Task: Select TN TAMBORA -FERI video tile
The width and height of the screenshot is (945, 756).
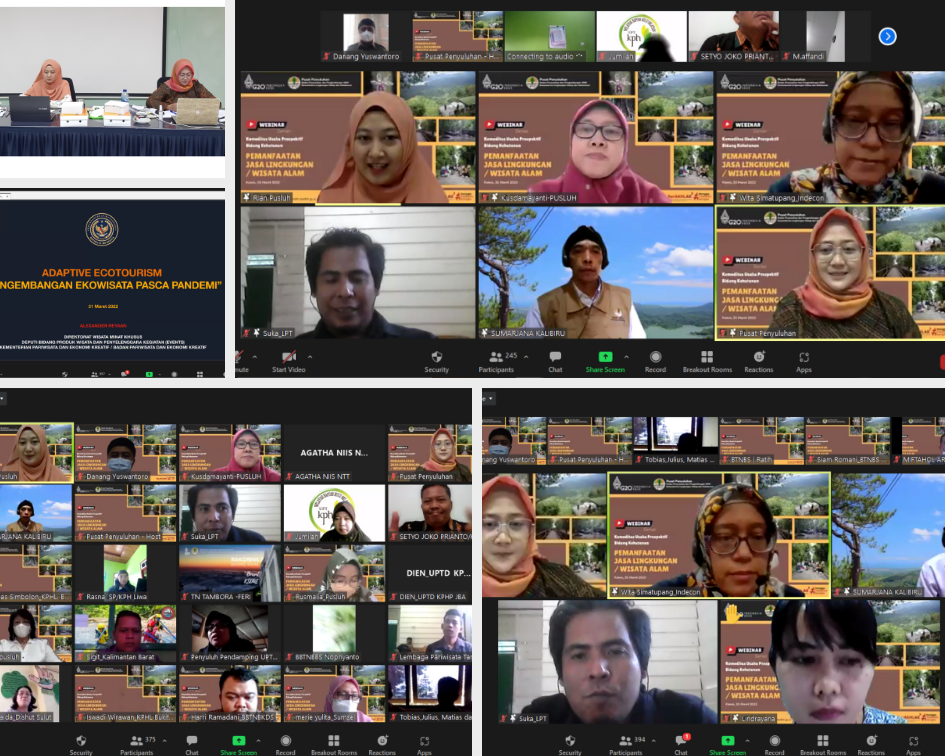Action: click(x=230, y=573)
